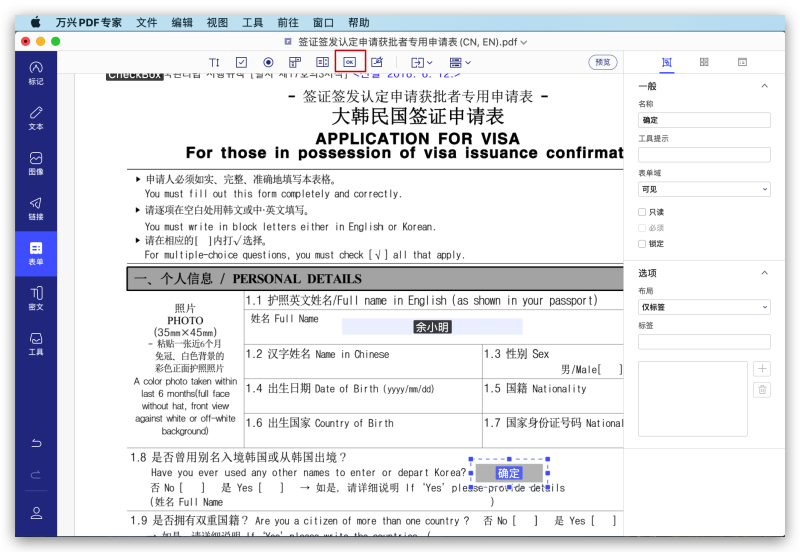
Task: Collapse the 选项 options section
Action: pos(765,273)
